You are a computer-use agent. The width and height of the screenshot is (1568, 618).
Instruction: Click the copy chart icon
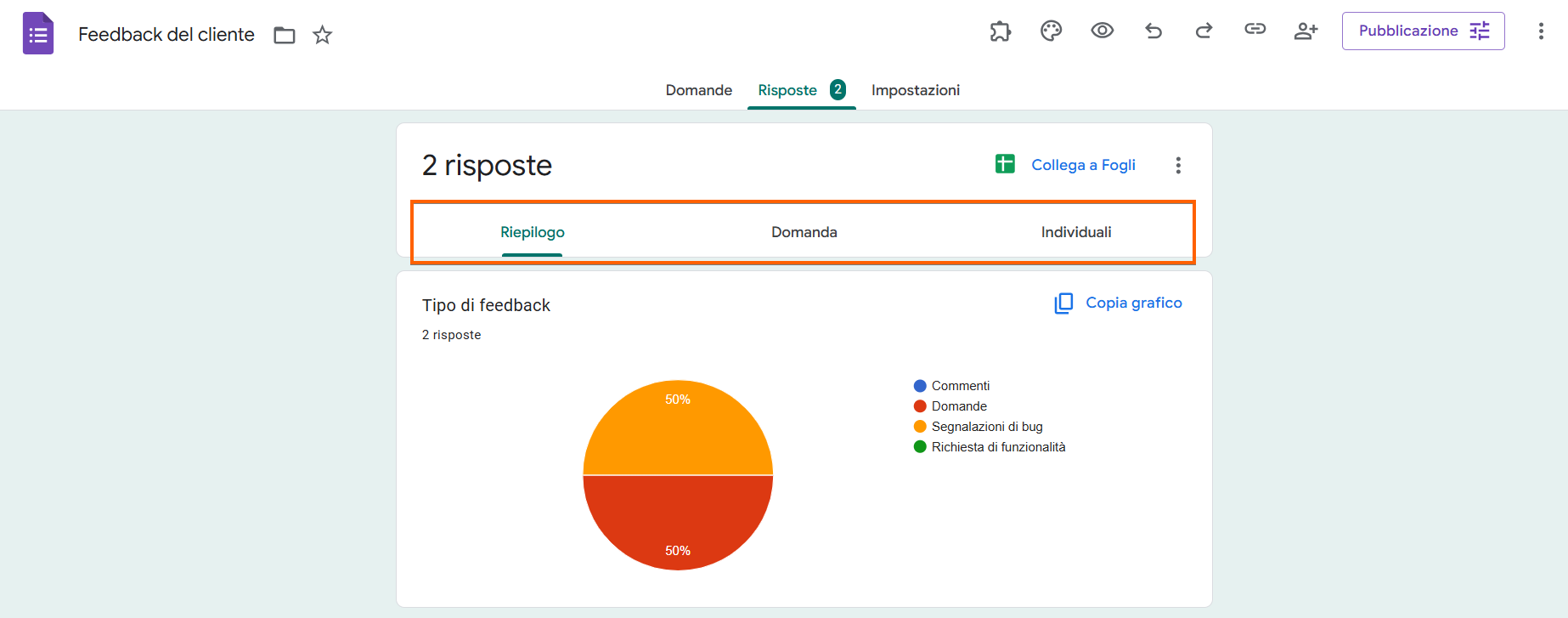click(x=1063, y=303)
